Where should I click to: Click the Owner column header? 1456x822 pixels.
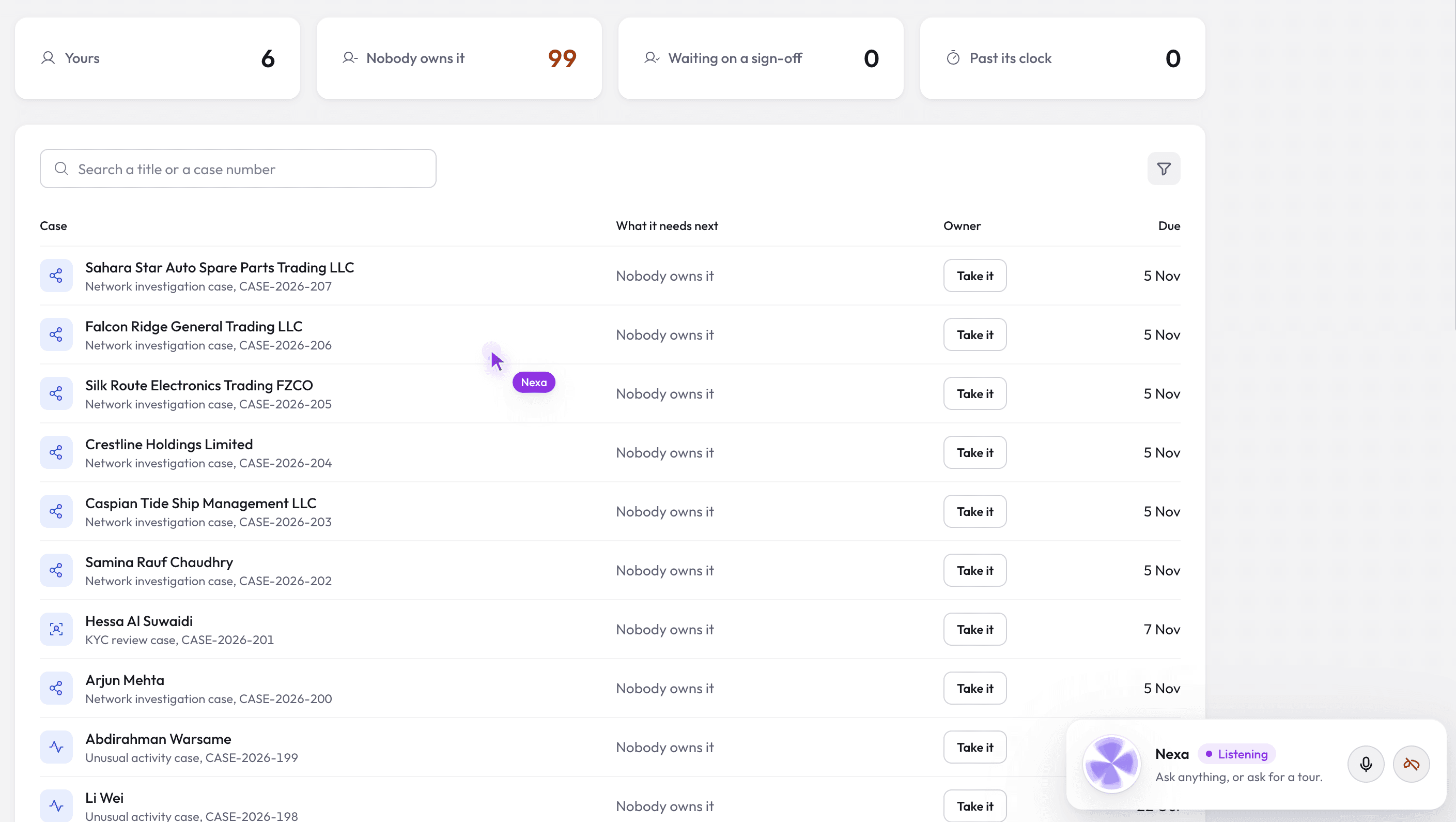pyautogui.click(x=962, y=226)
